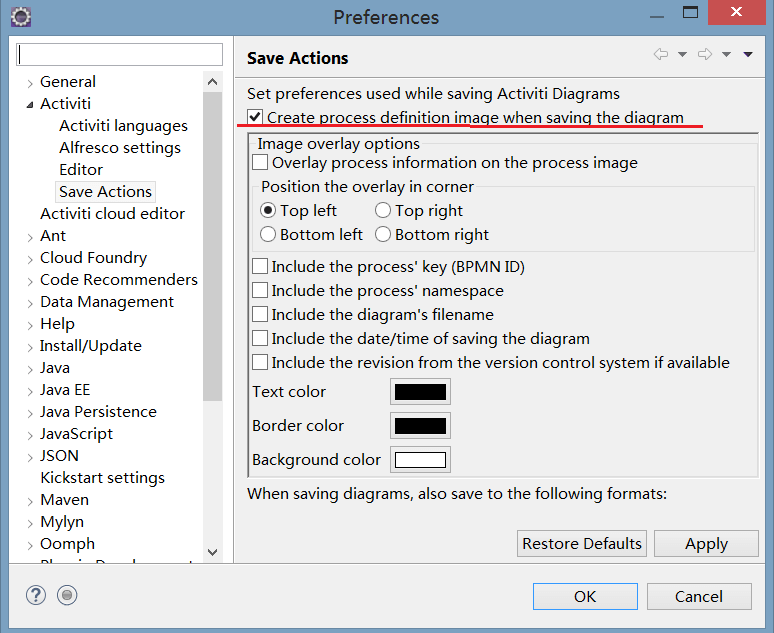Collapse the Activiti tree node

[x=30, y=105]
